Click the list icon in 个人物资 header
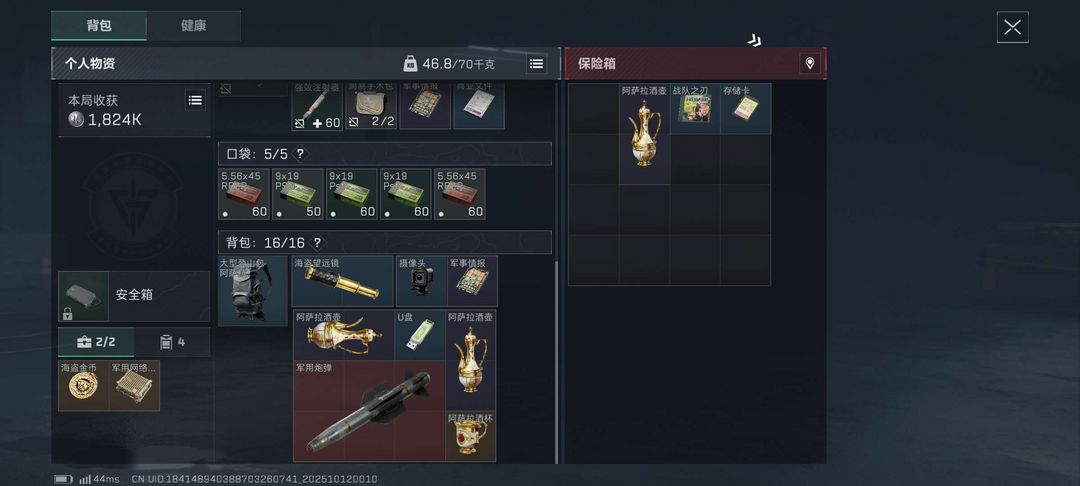 [537, 64]
